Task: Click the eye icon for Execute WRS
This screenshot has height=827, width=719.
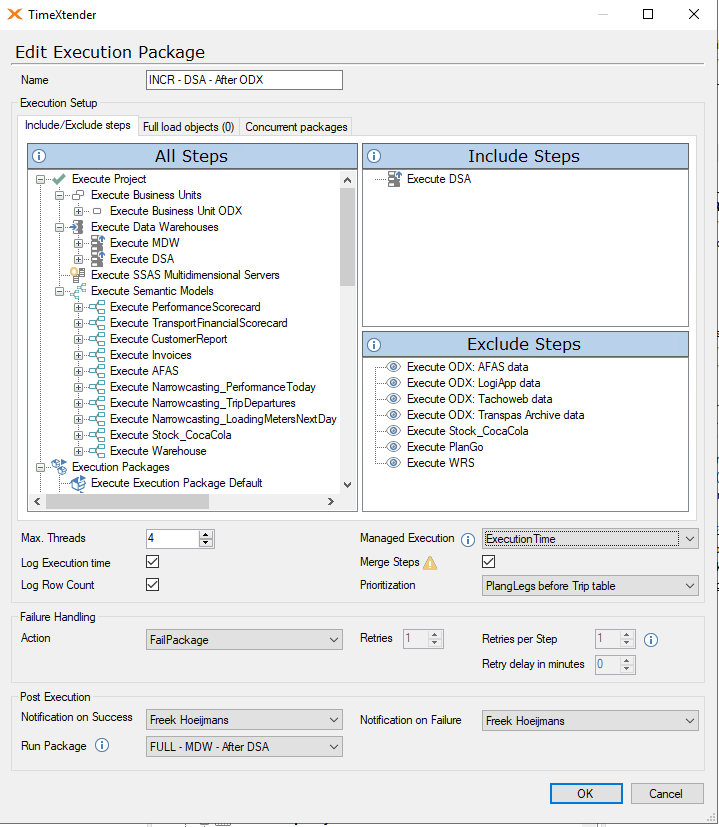Action: coord(394,463)
